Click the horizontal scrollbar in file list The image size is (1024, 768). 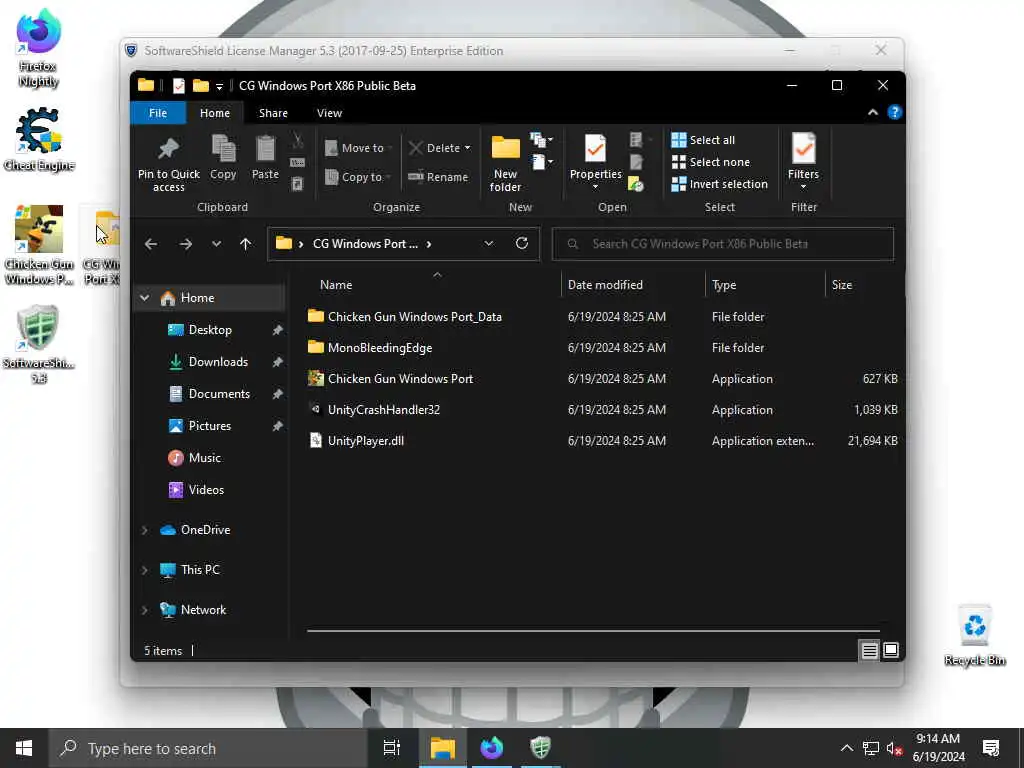coord(593,631)
